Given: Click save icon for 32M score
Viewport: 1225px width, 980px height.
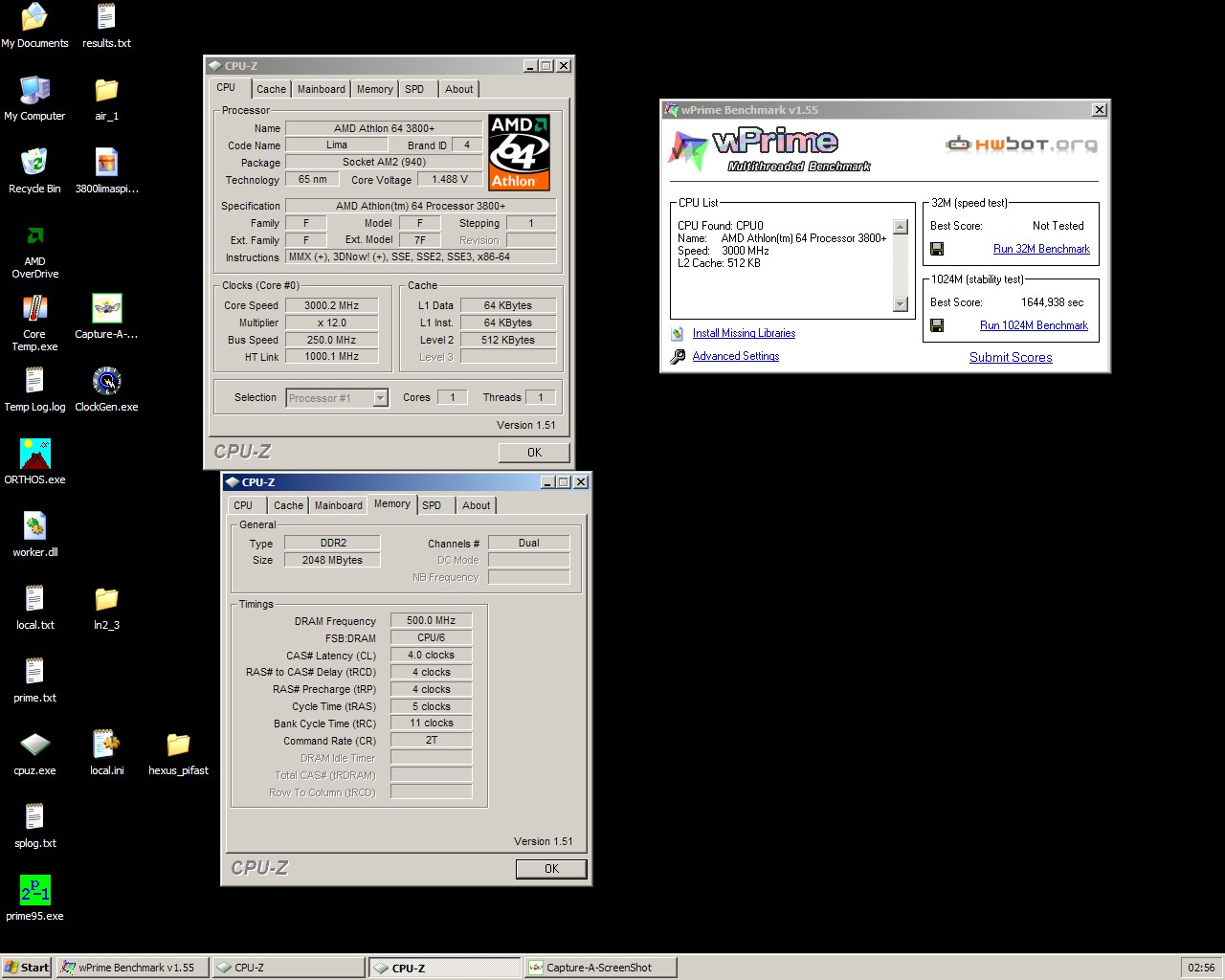Looking at the screenshot, I should 937,249.
